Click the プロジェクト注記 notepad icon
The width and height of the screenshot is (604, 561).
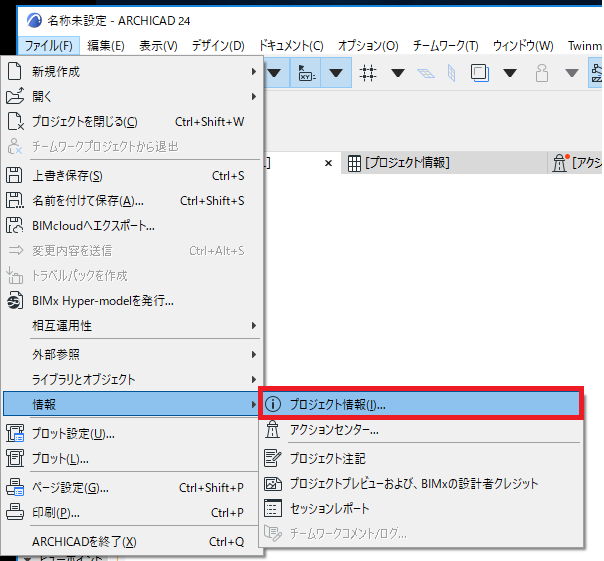click(x=272, y=458)
